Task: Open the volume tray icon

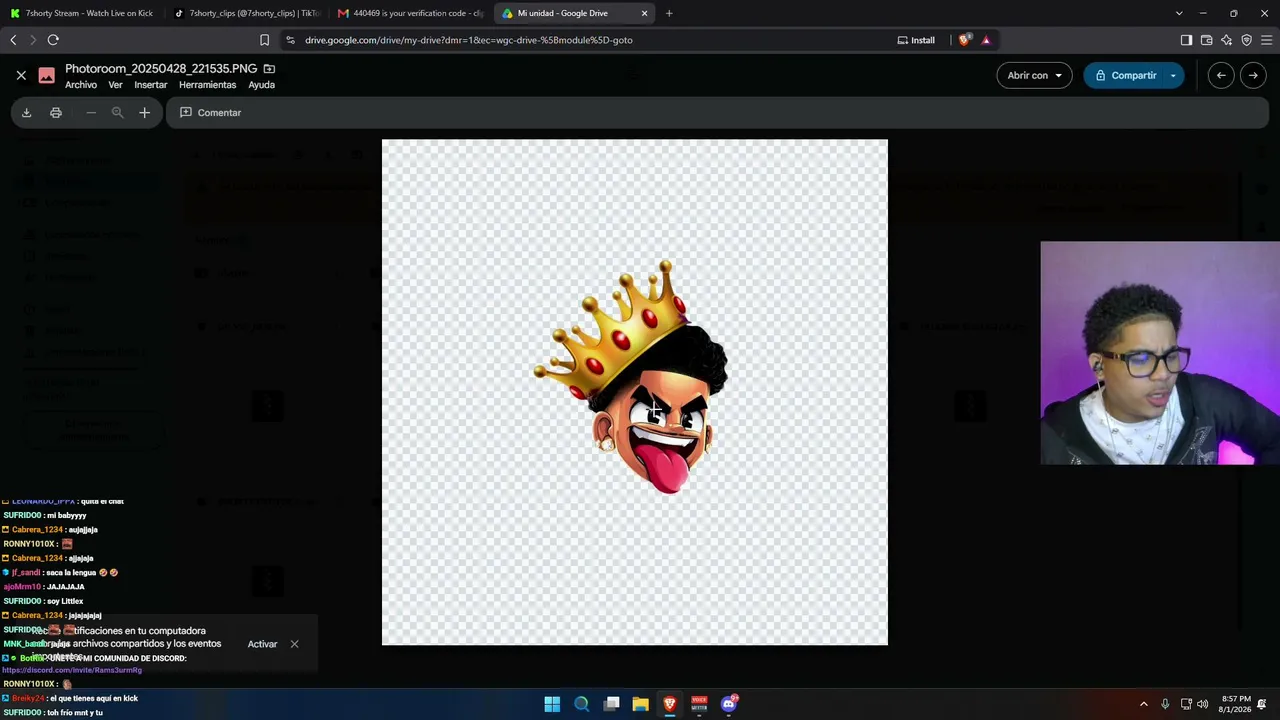Action: [x=1202, y=704]
